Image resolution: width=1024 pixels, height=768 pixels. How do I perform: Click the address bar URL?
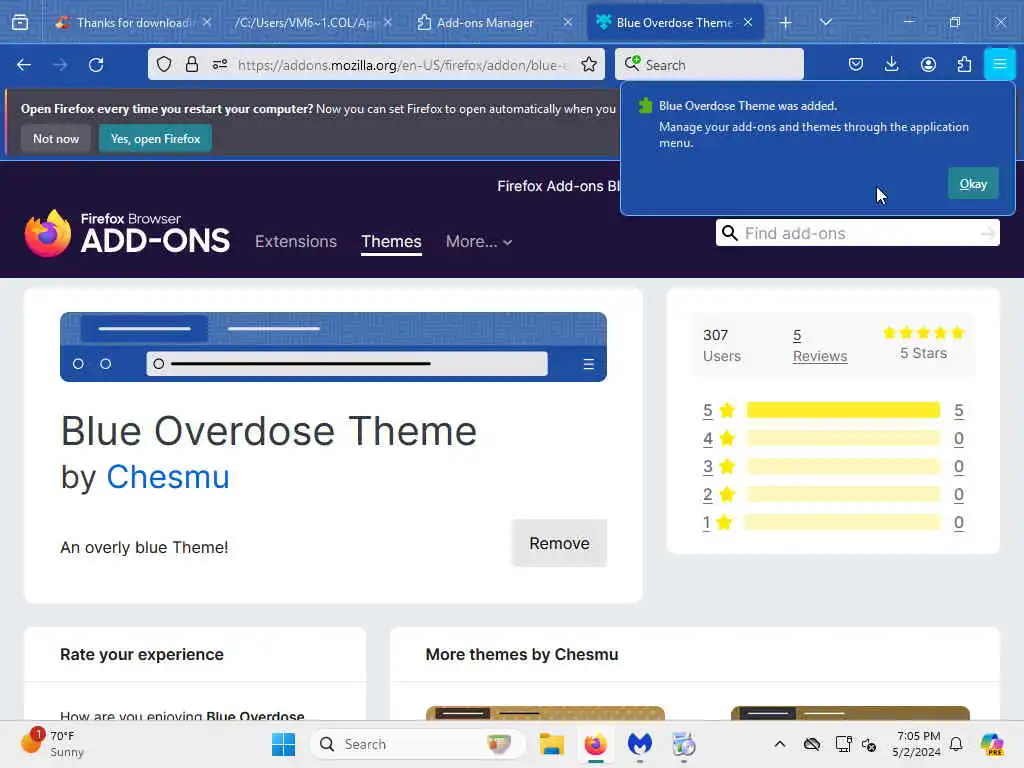[403, 65]
